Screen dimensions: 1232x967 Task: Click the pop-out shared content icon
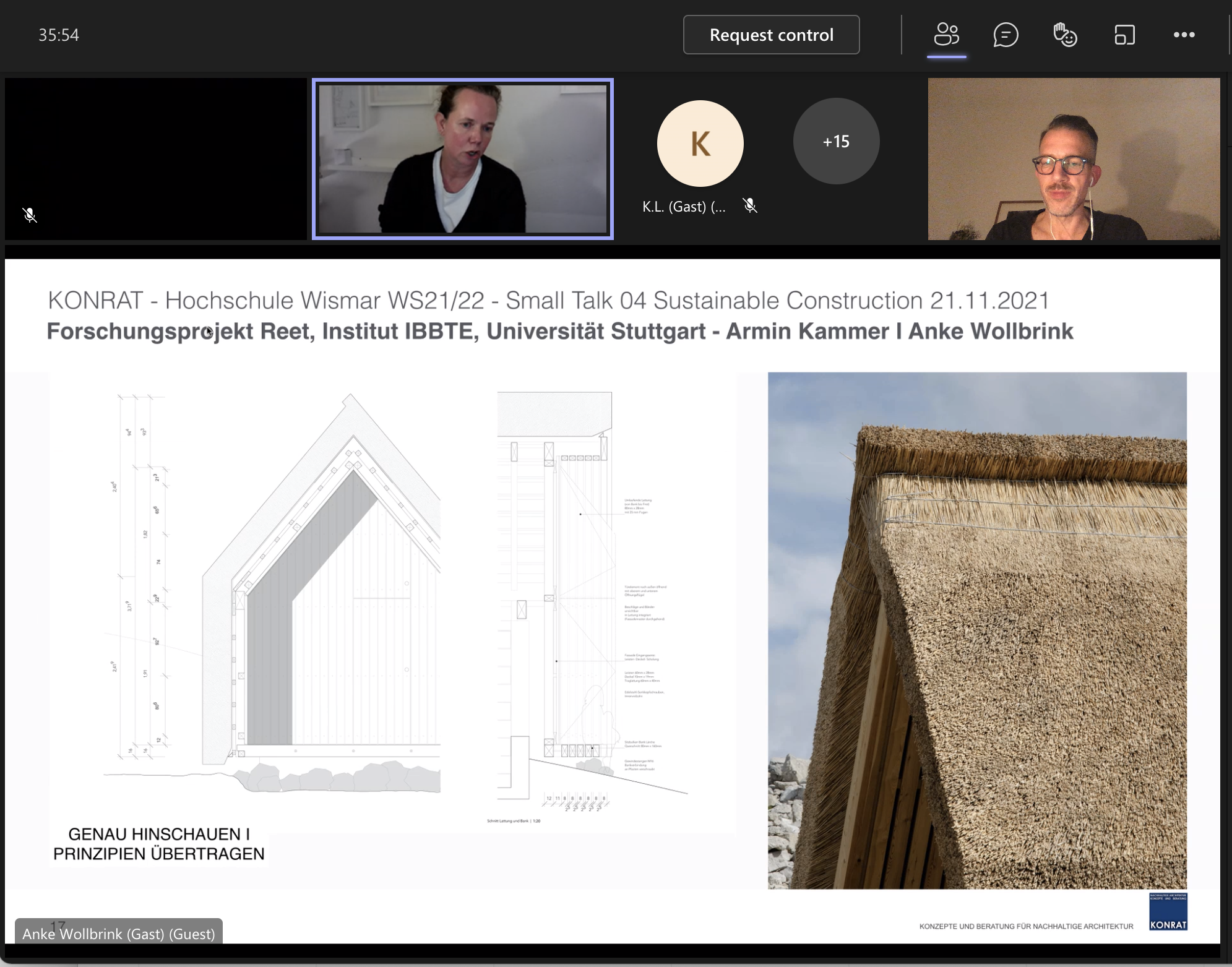[x=1124, y=35]
